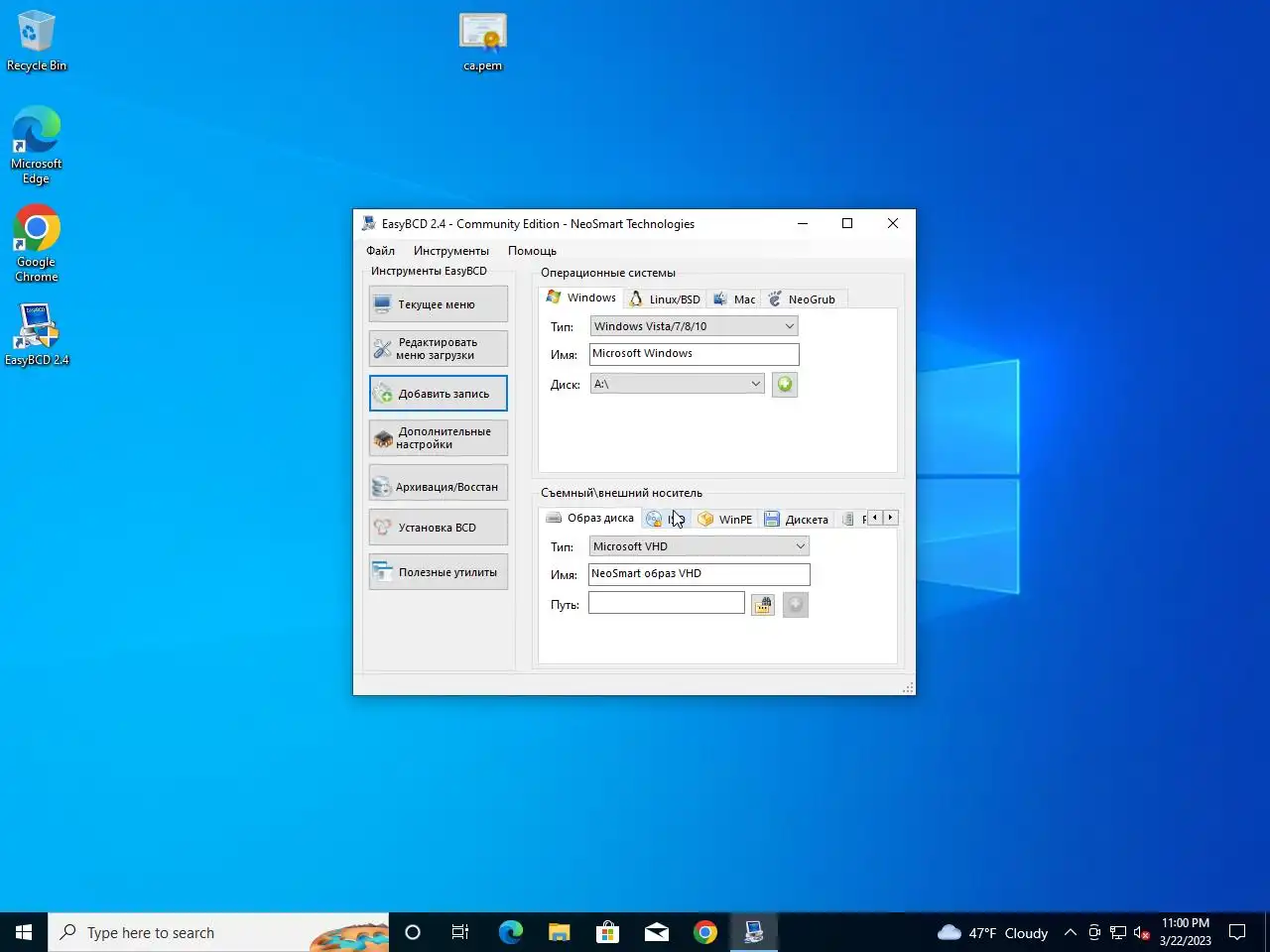Open Microsoft Store from taskbar
The height and width of the screenshot is (952, 1270).
(607, 932)
